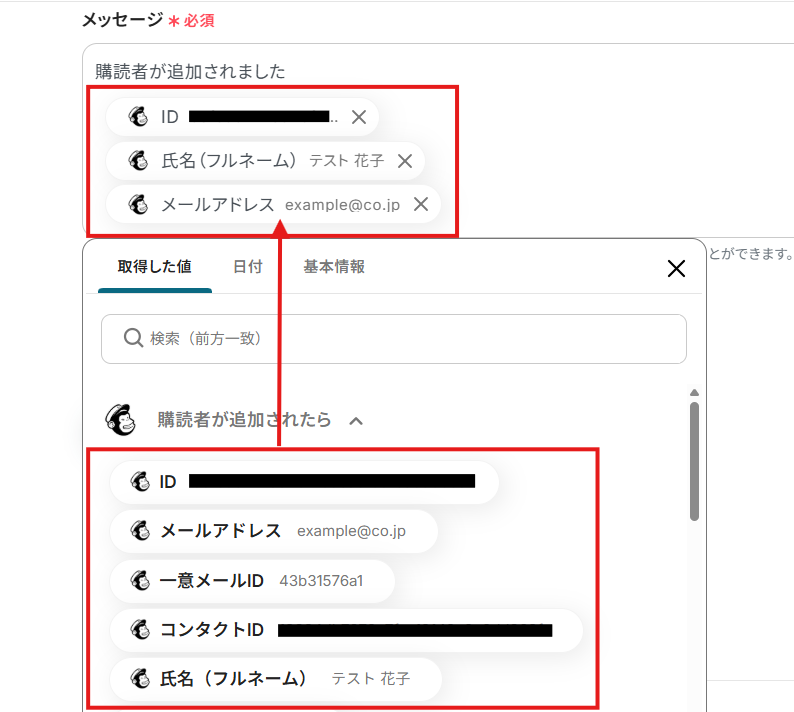
Task: Click the 購読者が追加されたら section title
Action: pos(244,420)
